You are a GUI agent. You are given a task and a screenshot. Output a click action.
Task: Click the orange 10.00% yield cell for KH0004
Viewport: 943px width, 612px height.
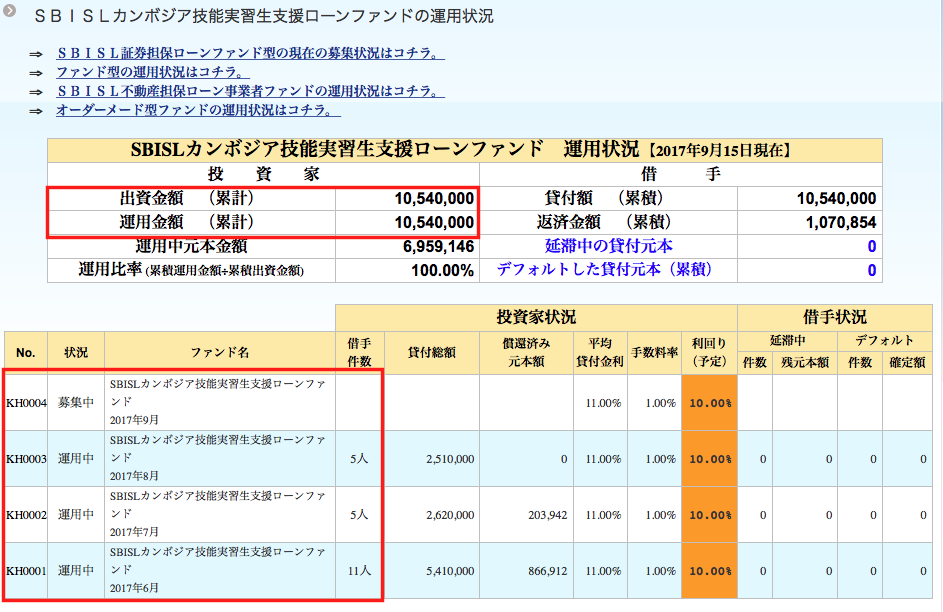coord(710,403)
